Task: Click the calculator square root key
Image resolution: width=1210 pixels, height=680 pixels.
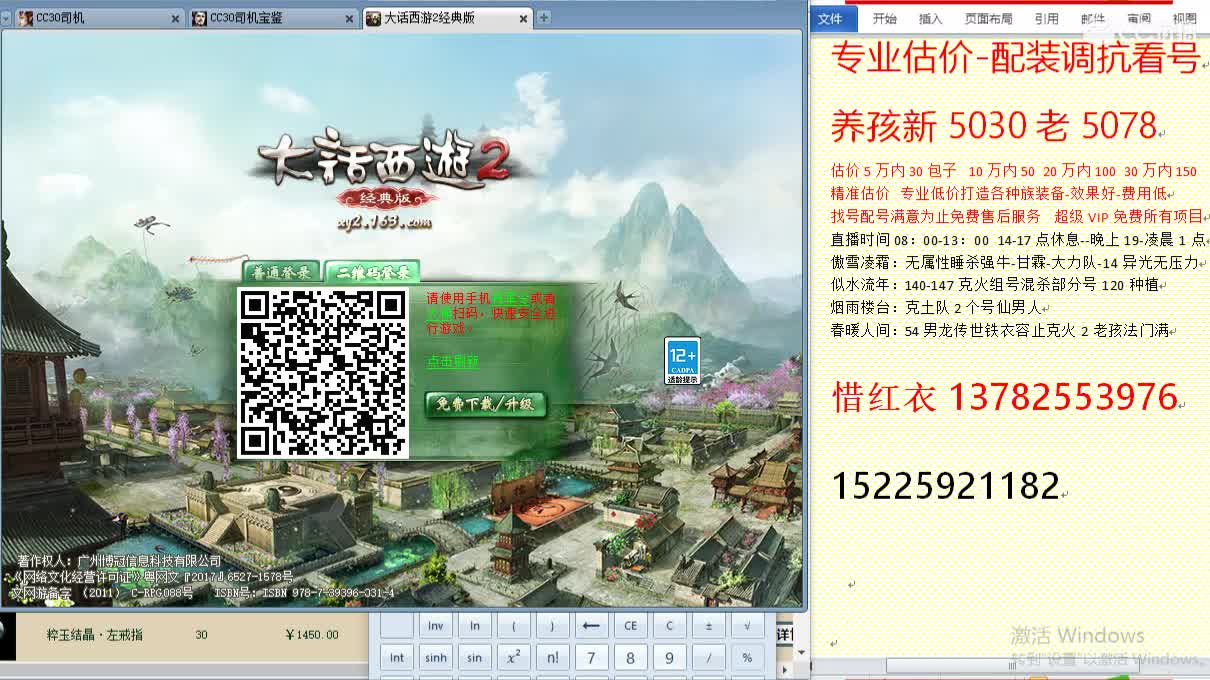Action: point(747,626)
